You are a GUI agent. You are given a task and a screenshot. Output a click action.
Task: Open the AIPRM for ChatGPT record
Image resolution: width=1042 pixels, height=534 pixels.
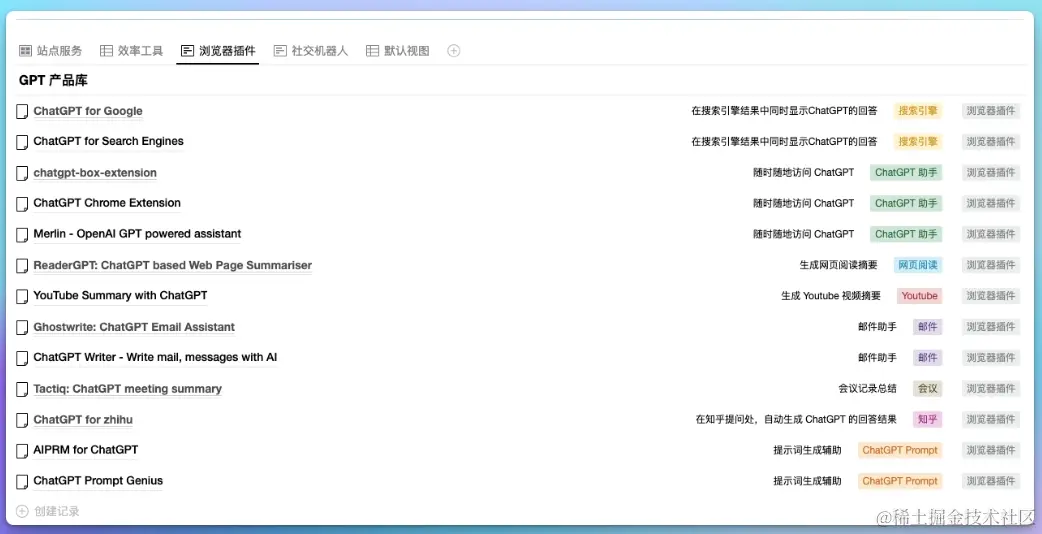[86, 450]
